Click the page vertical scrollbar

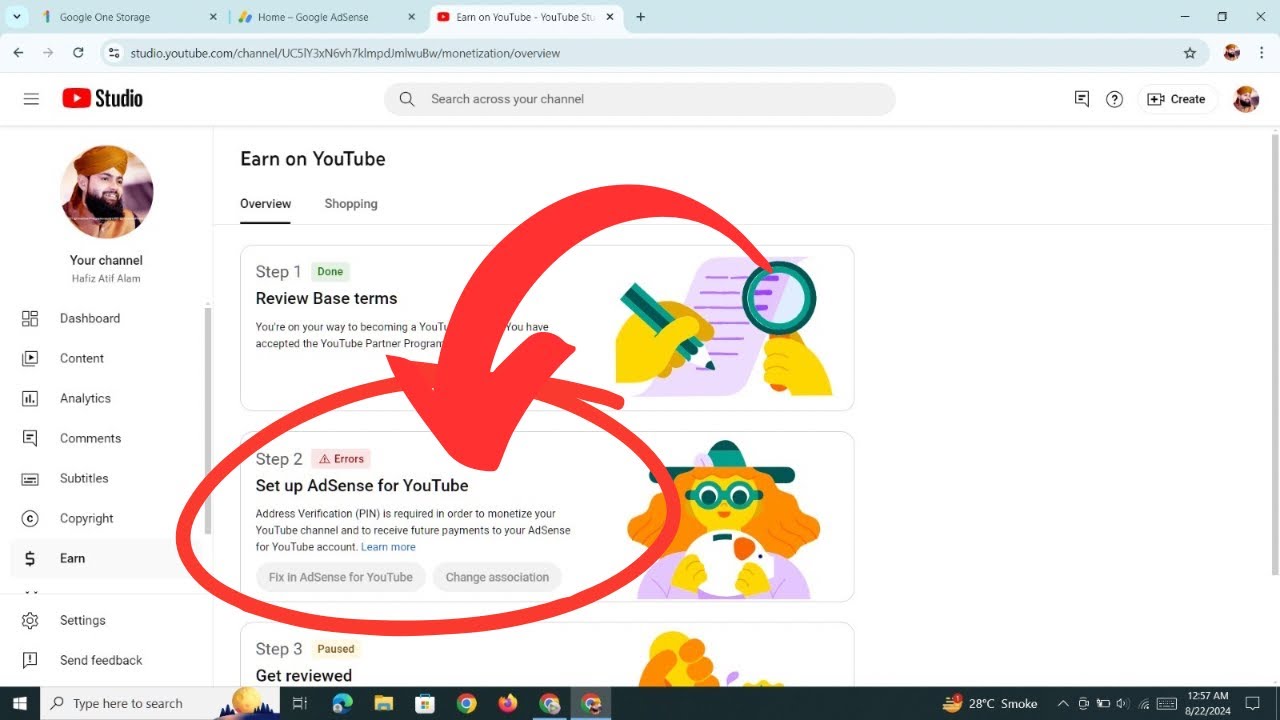[1274, 354]
